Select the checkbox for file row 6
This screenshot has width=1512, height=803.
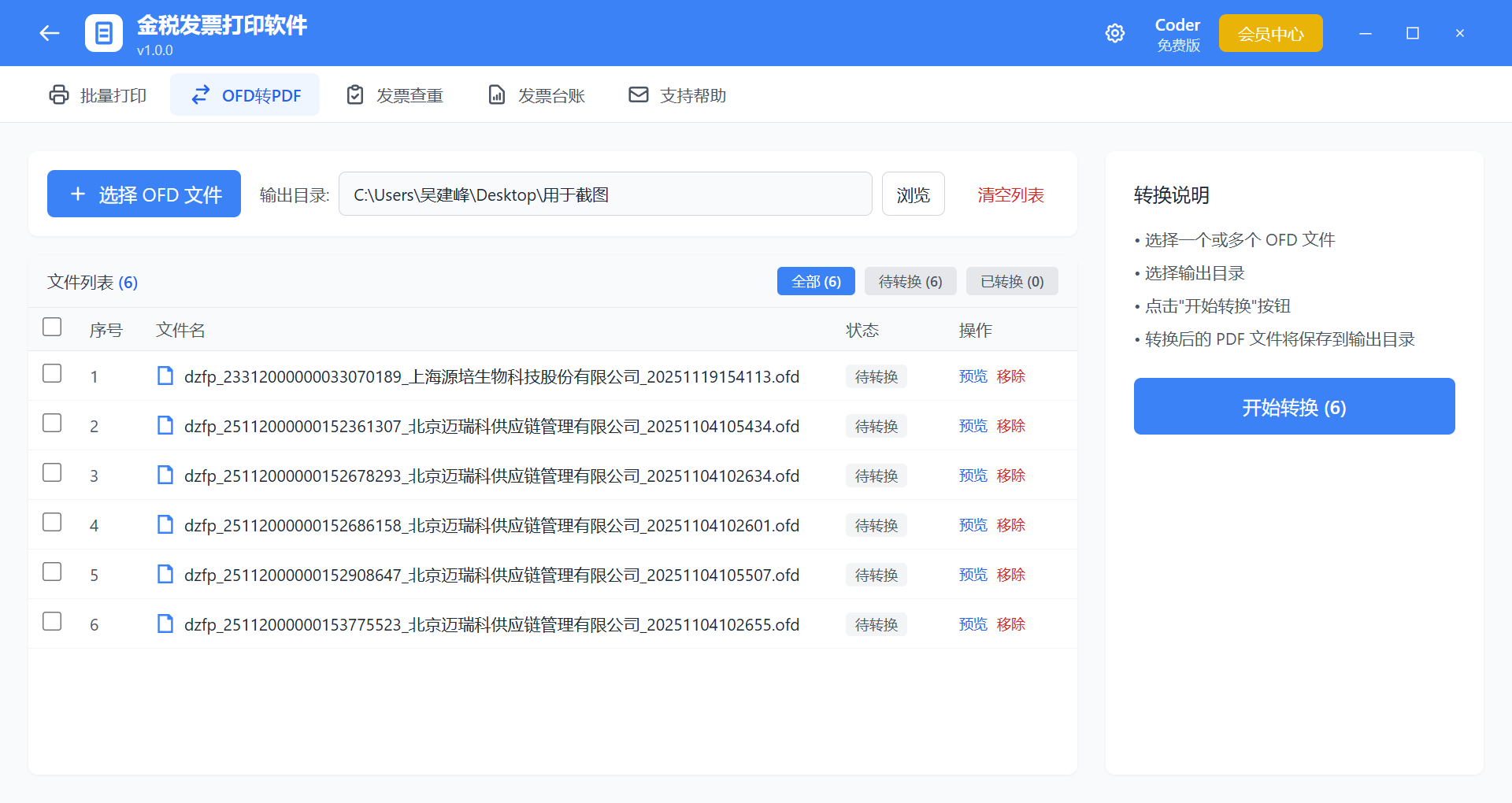52,621
